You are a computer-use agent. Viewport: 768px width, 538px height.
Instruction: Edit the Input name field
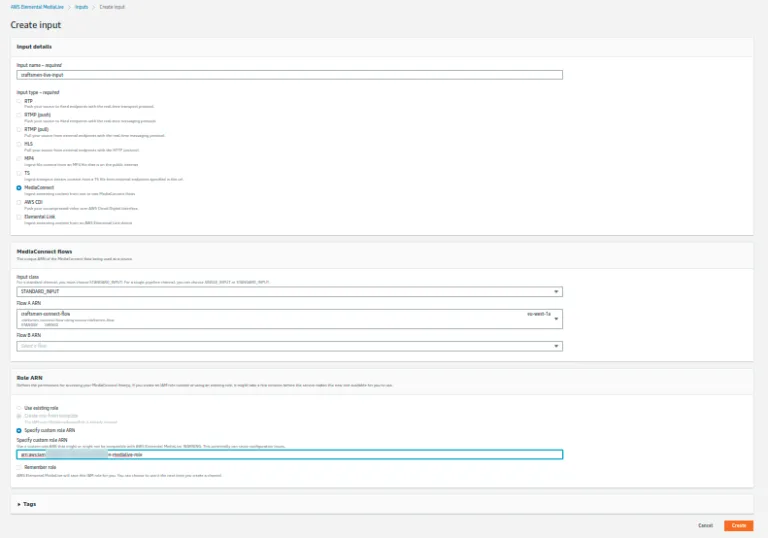[289, 75]
